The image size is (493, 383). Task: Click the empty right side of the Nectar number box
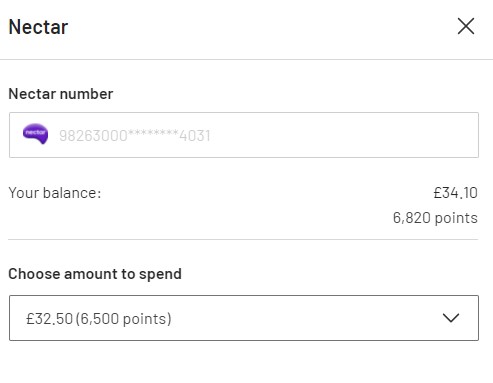coord(343,135)
